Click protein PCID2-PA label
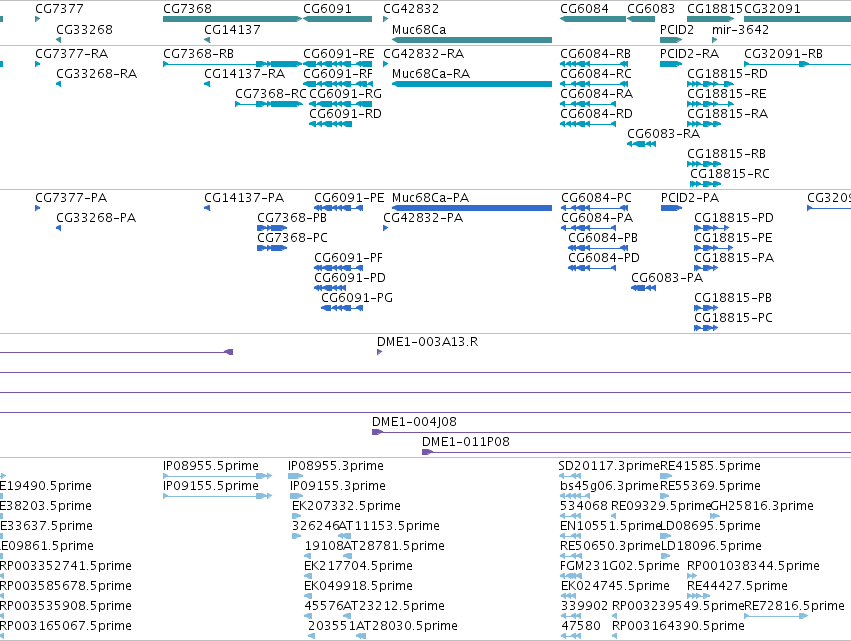The image size is (851, 641). 690,198
